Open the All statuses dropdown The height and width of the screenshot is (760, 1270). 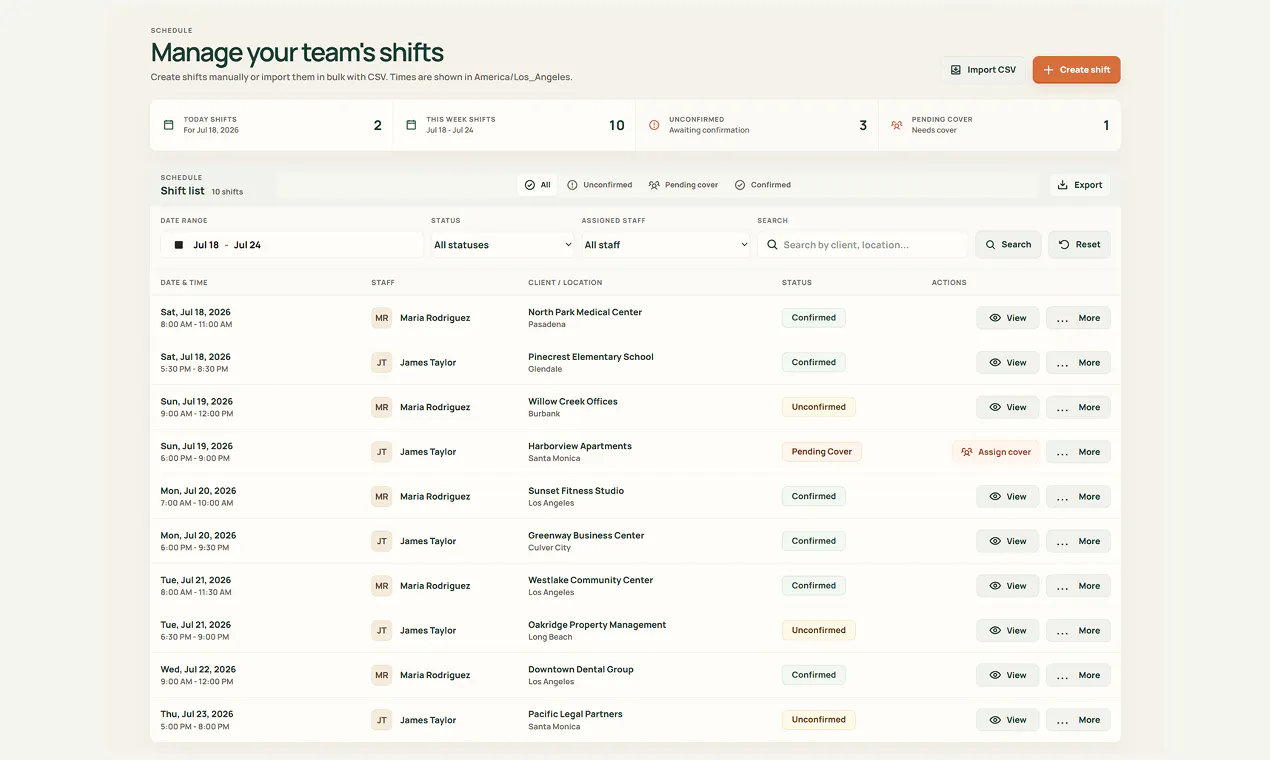point(503,245)
